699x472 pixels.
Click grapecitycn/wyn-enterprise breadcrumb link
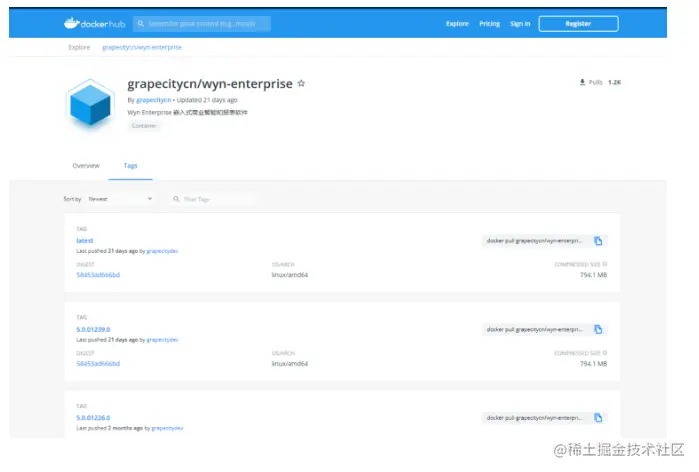(x=142, y=47)
